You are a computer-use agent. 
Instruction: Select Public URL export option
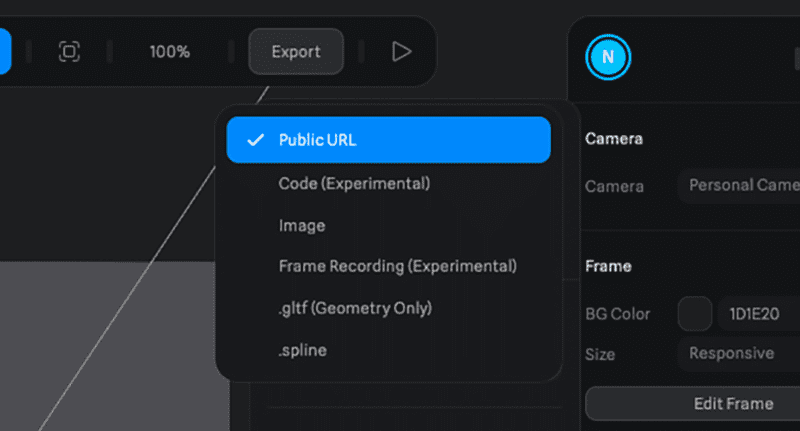coord(388,140)
